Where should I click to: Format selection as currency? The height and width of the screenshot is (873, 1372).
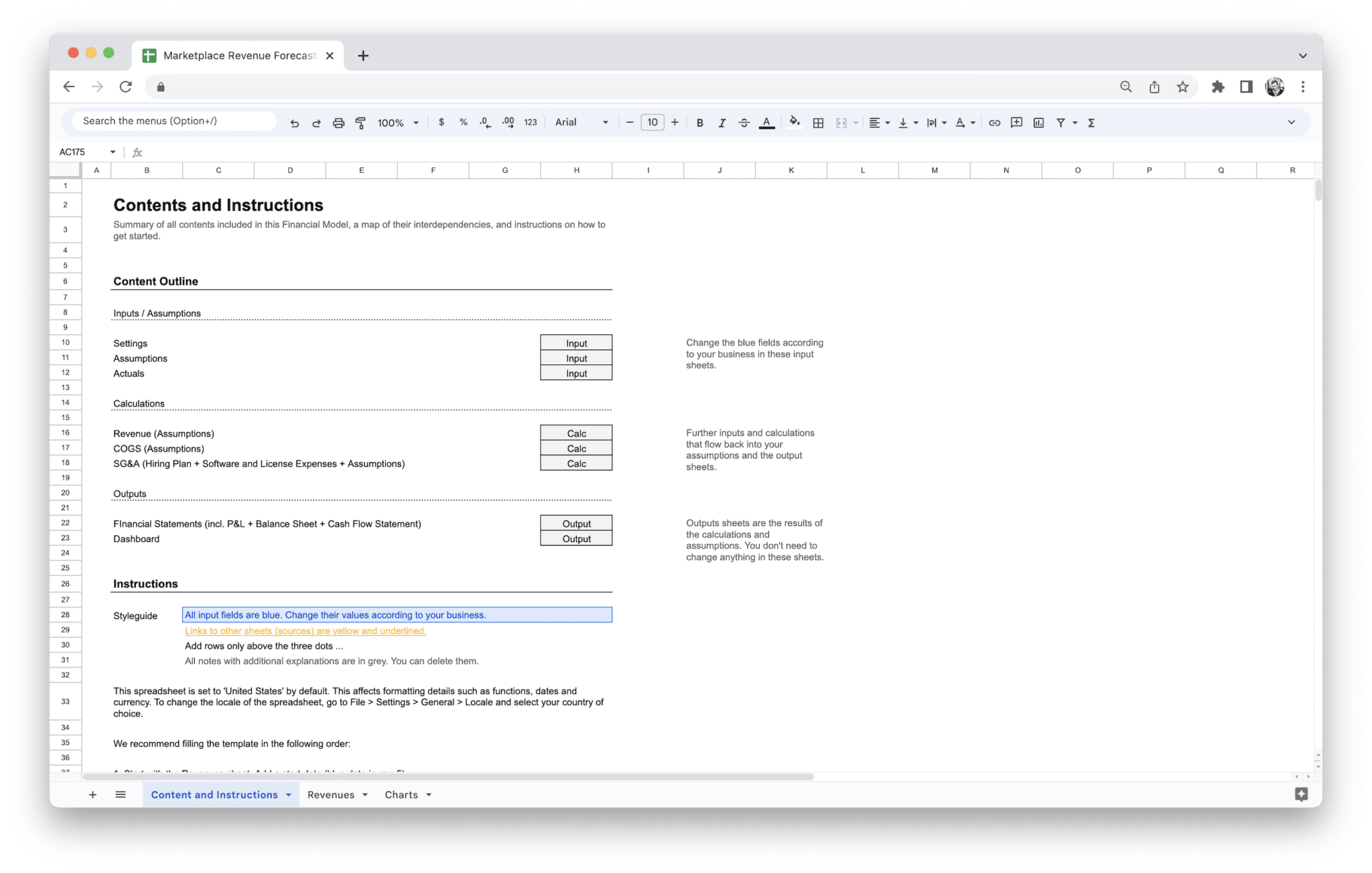[x=441, y=122]
